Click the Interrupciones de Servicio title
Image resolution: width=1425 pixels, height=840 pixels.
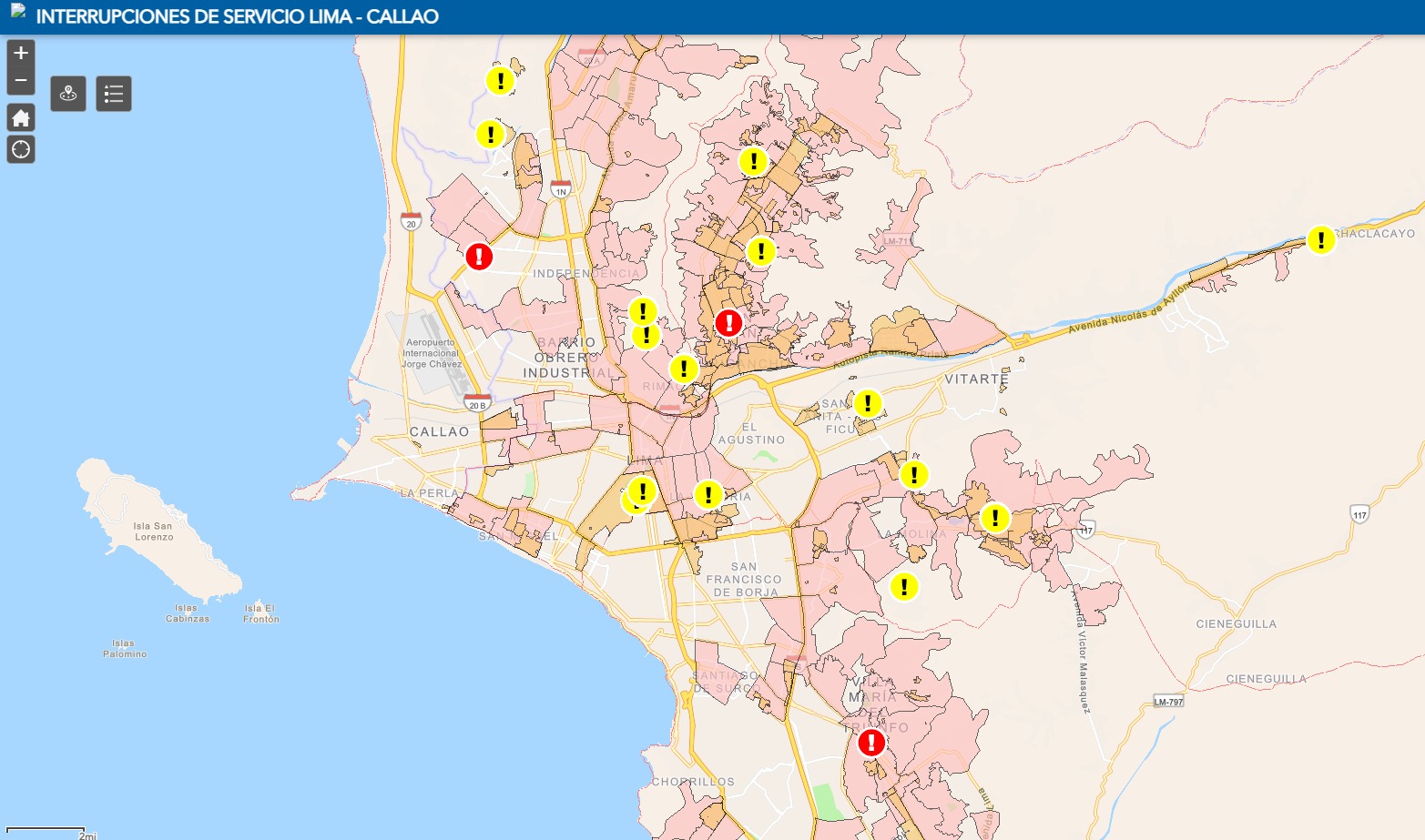click(x=237, y=16)
